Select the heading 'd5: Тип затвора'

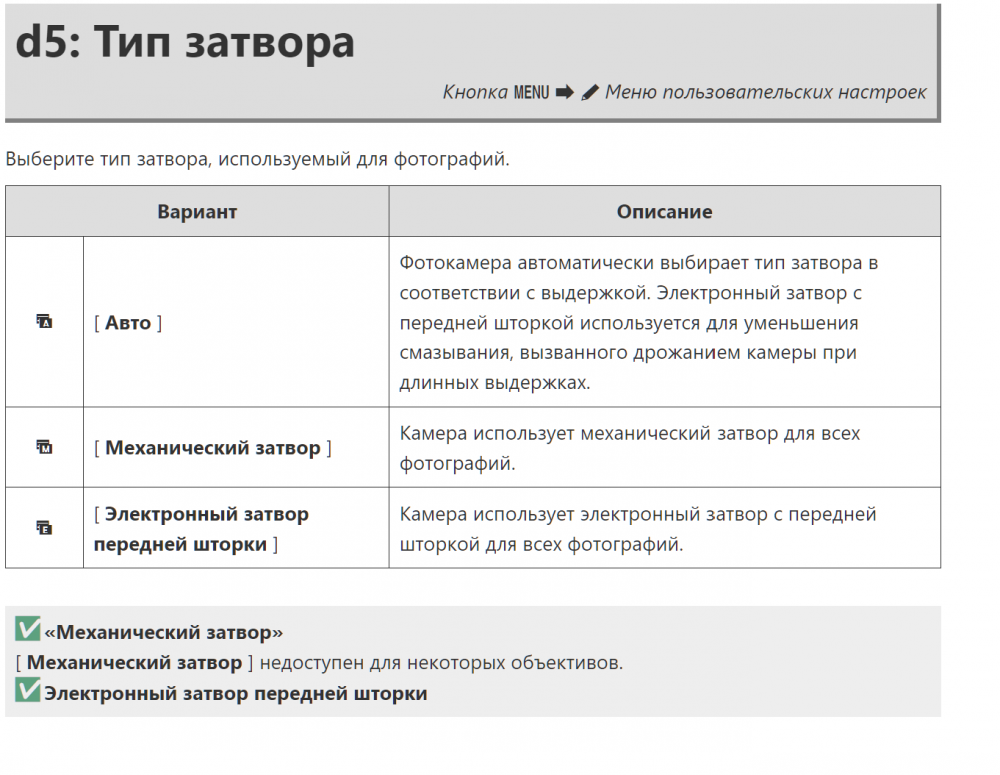tap(184, 42)
